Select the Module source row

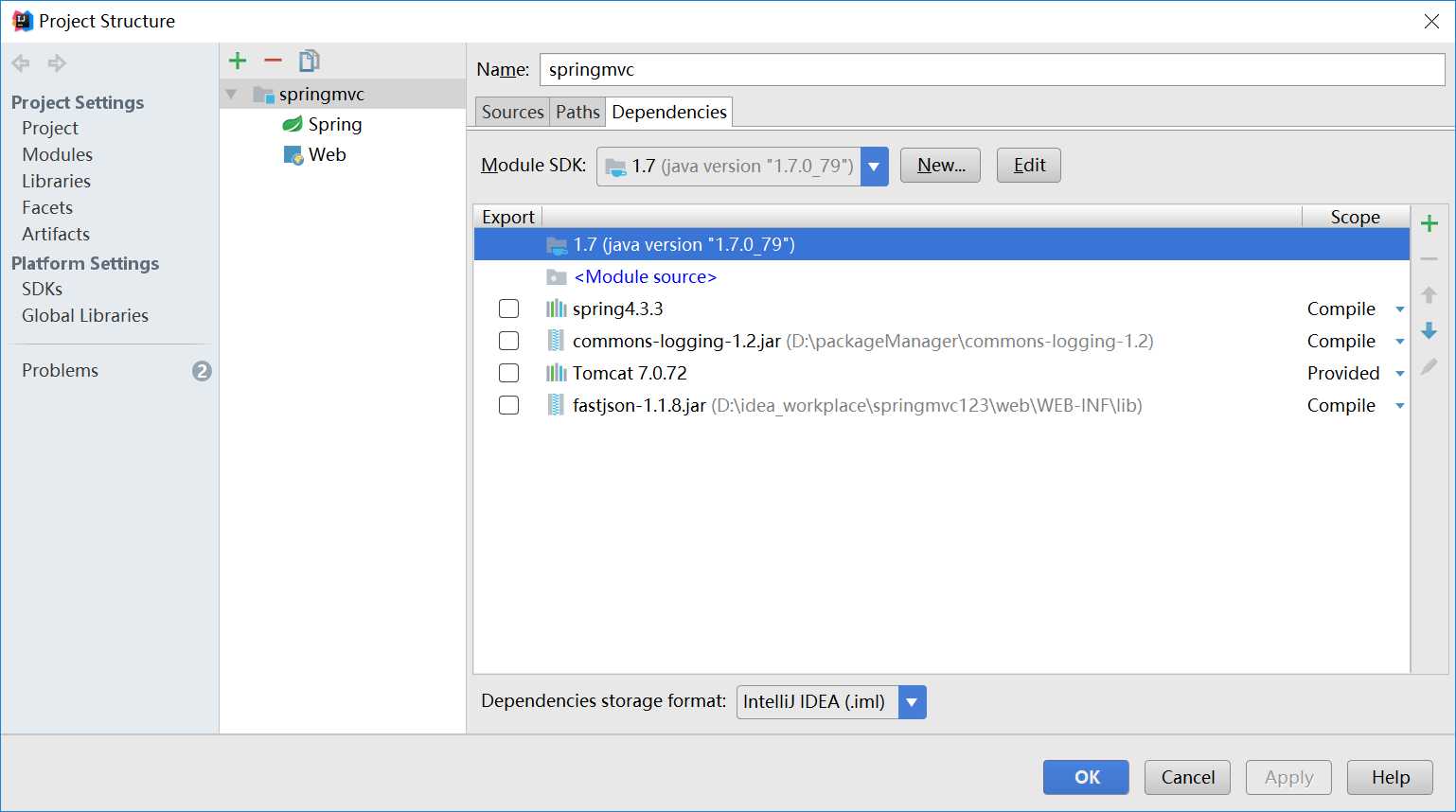pos(942,277)
